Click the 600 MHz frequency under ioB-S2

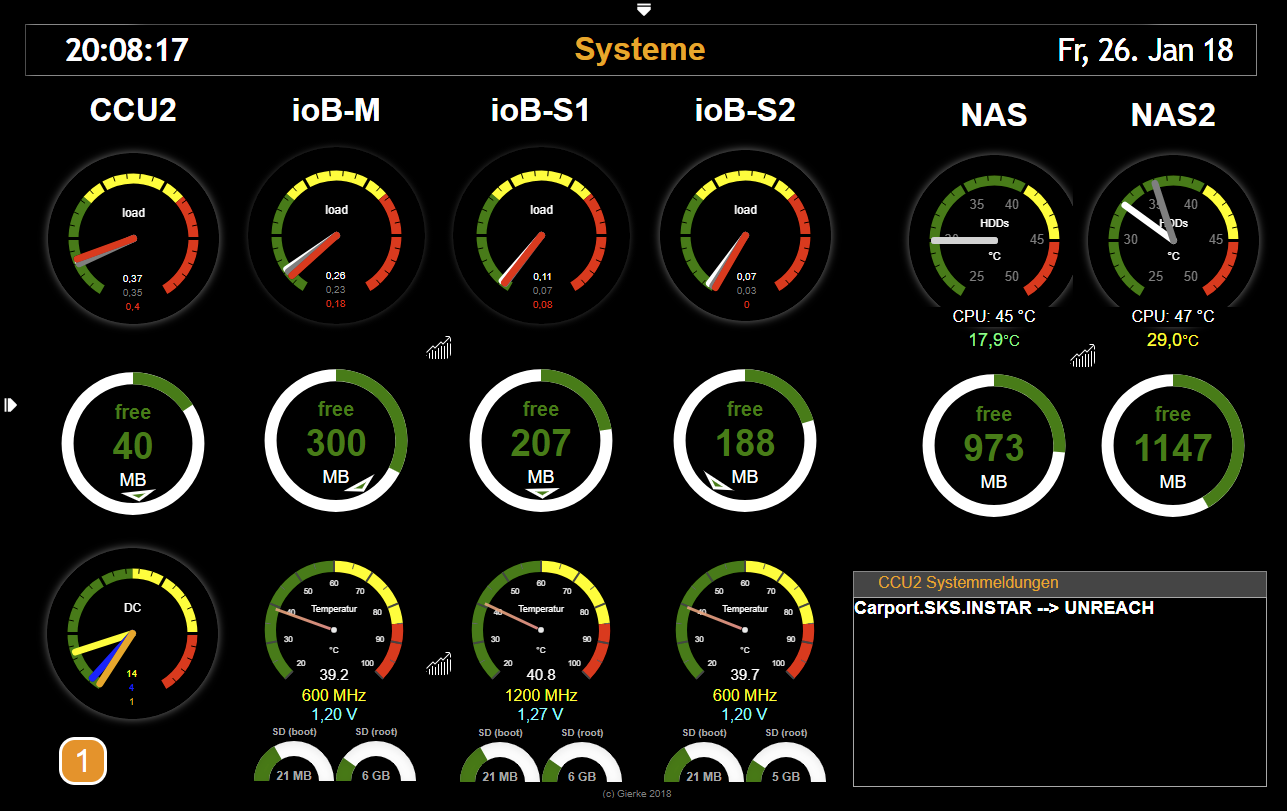tap(745, 695)
